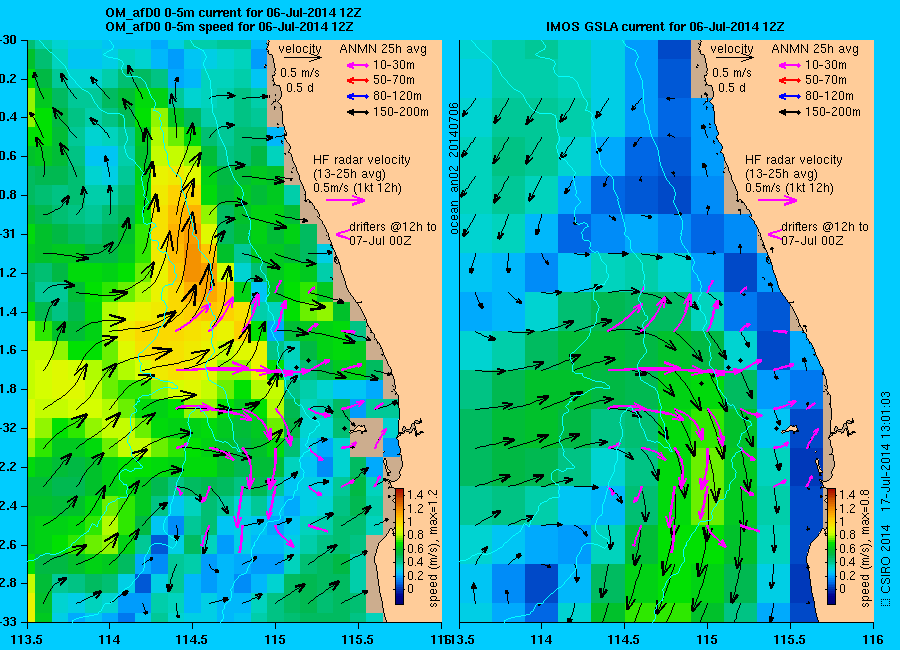Image resolution: width=900 pixels, height=650 pixels.
Task: Click the '115.5' longitude label under right map
Action: point(790,639)
